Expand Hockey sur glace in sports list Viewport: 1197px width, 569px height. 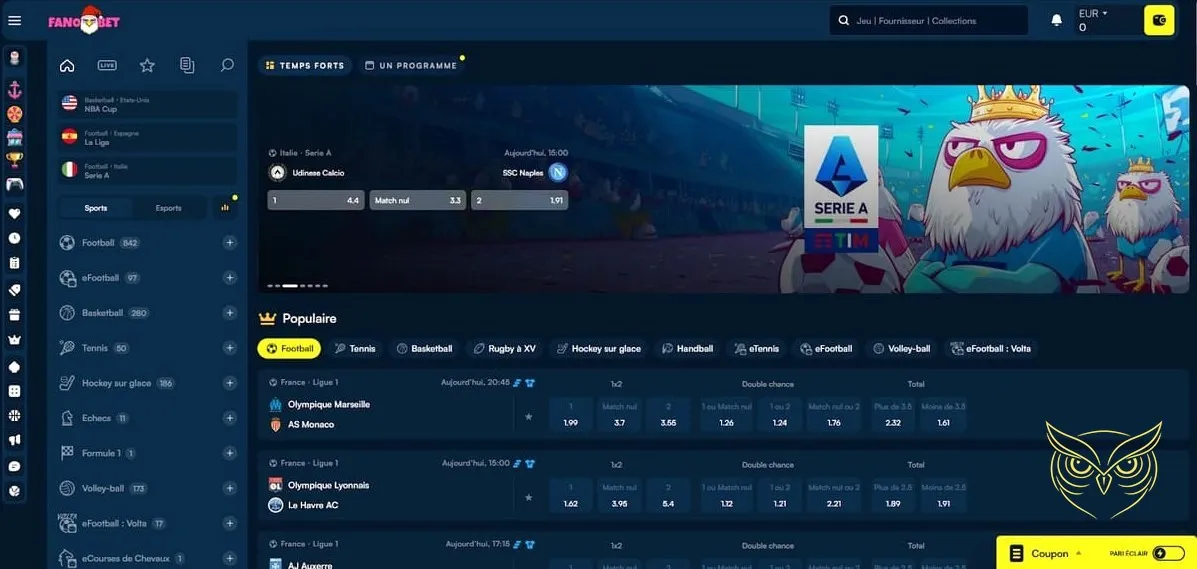(230, 383)
